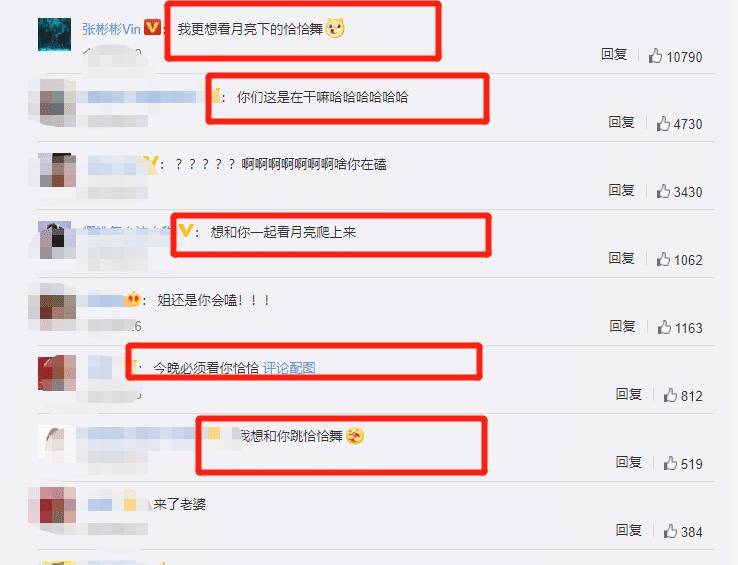Viewport: 738px width, 565px height.
Task: Click the avatar beside 来了老婆 comment
Action: 57,505
